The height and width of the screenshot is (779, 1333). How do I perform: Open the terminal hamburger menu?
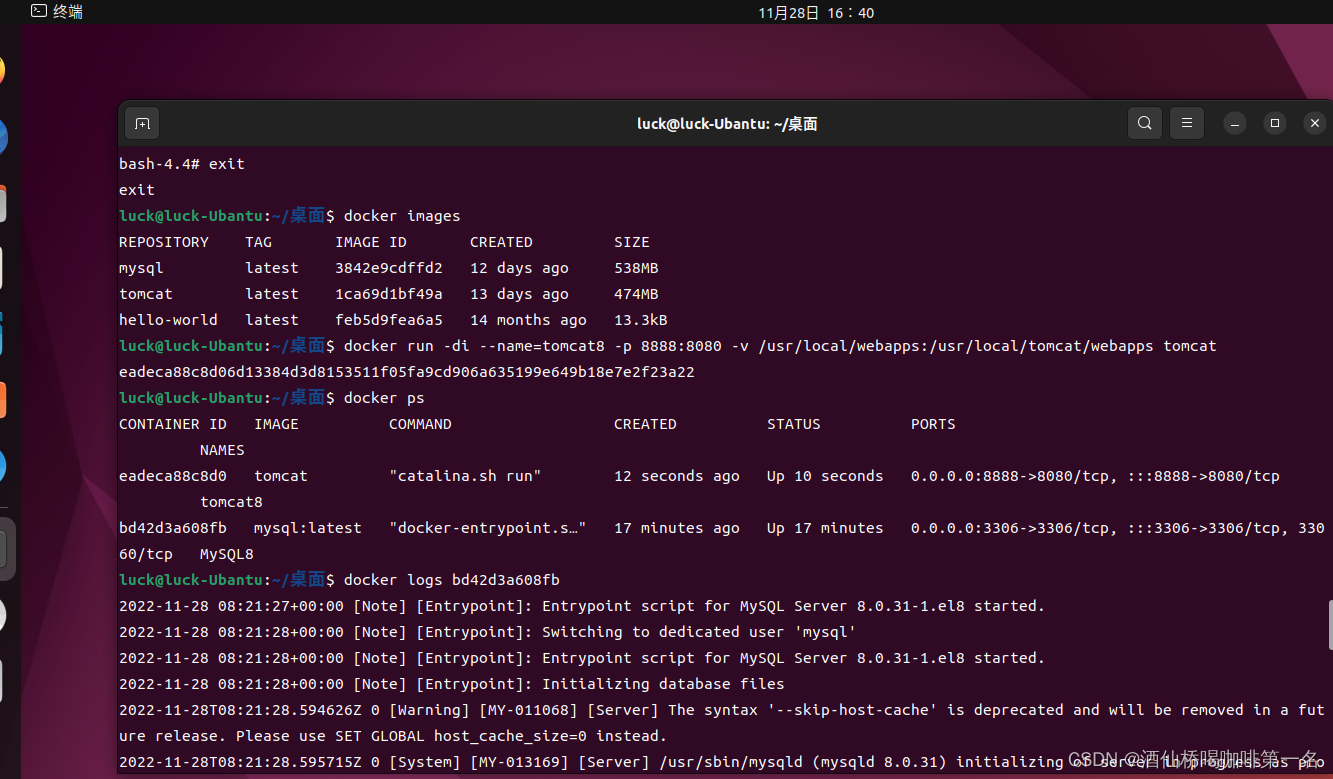(x=1187, y=123)
